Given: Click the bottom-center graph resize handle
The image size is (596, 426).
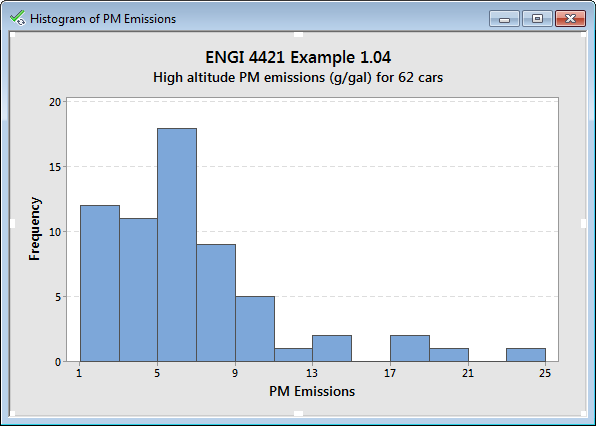Looking at the screenshot, I should coord(298,413).
